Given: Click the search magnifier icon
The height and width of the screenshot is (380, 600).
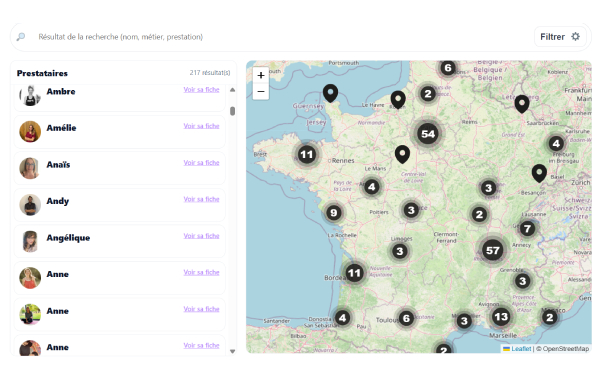Looking at the screenshot, I should (x=21, y=37).
